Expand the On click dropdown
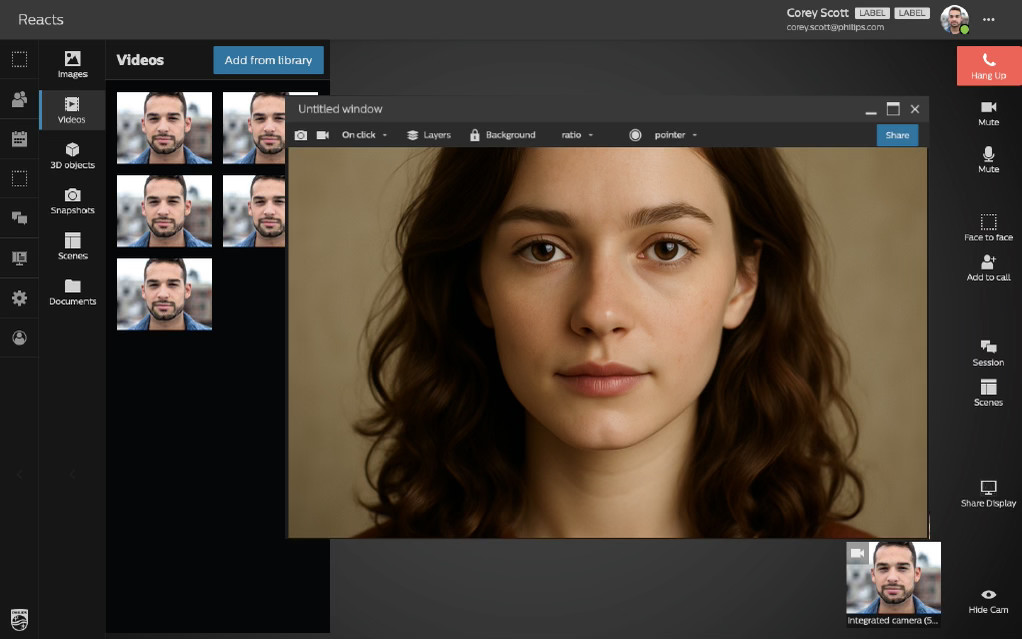1022x639 pixels. click(364, 135)
